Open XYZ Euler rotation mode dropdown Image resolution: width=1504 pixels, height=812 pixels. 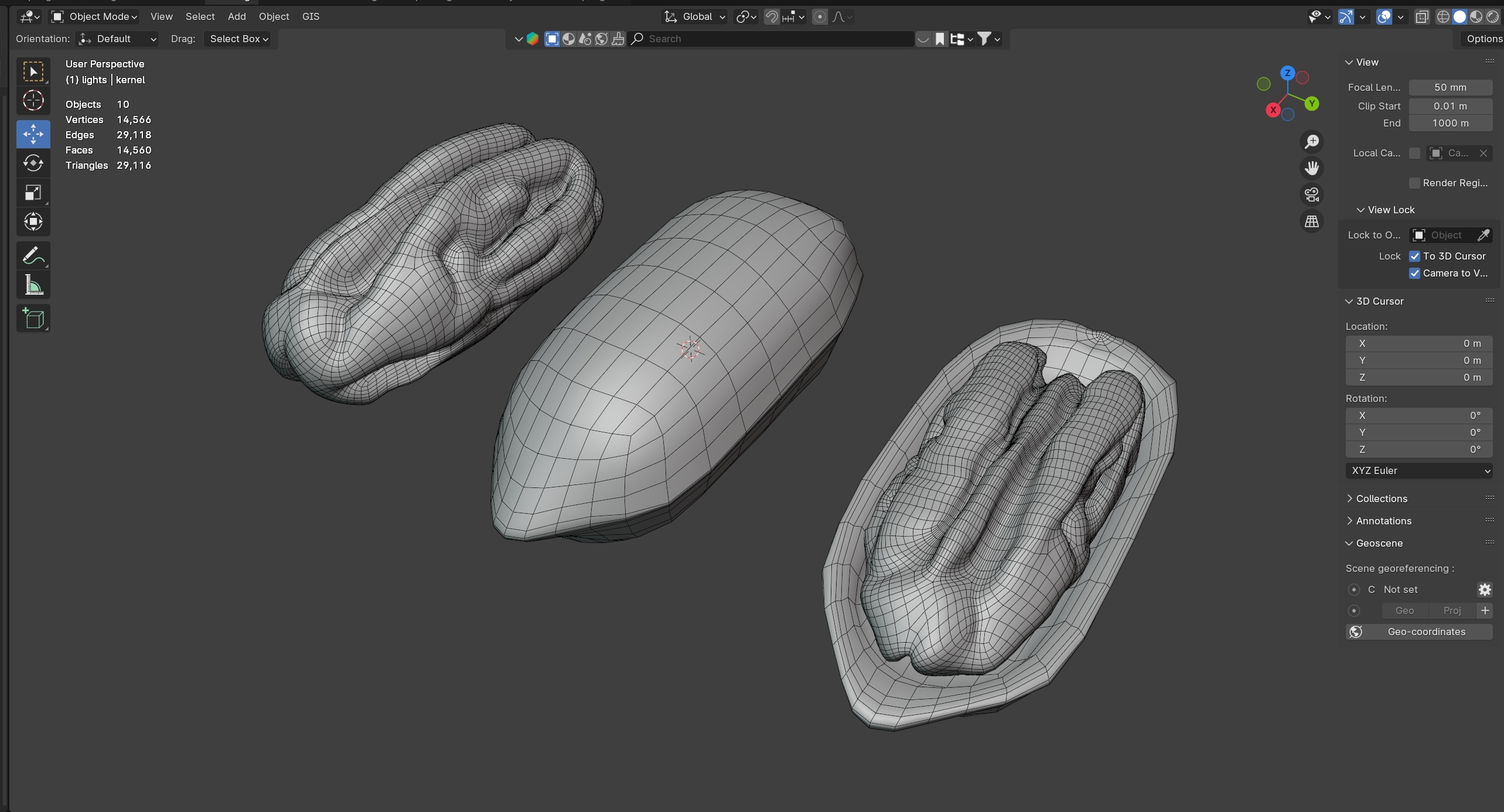coord(1418,470)
